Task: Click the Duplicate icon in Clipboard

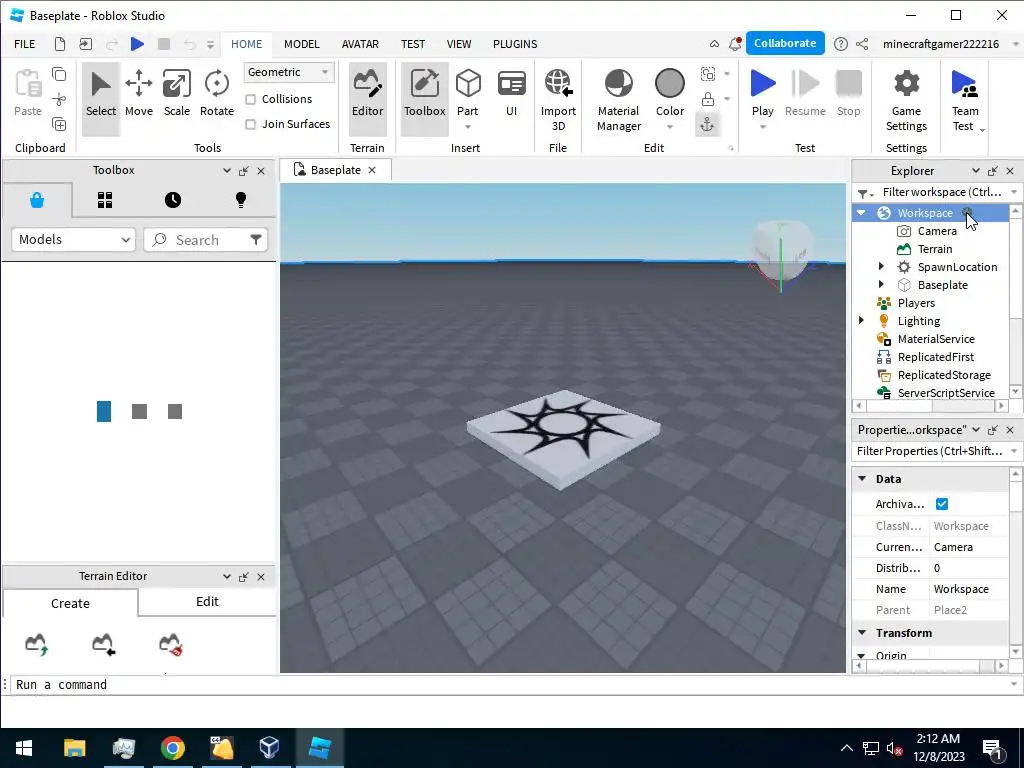Action: tap(59, 124)
